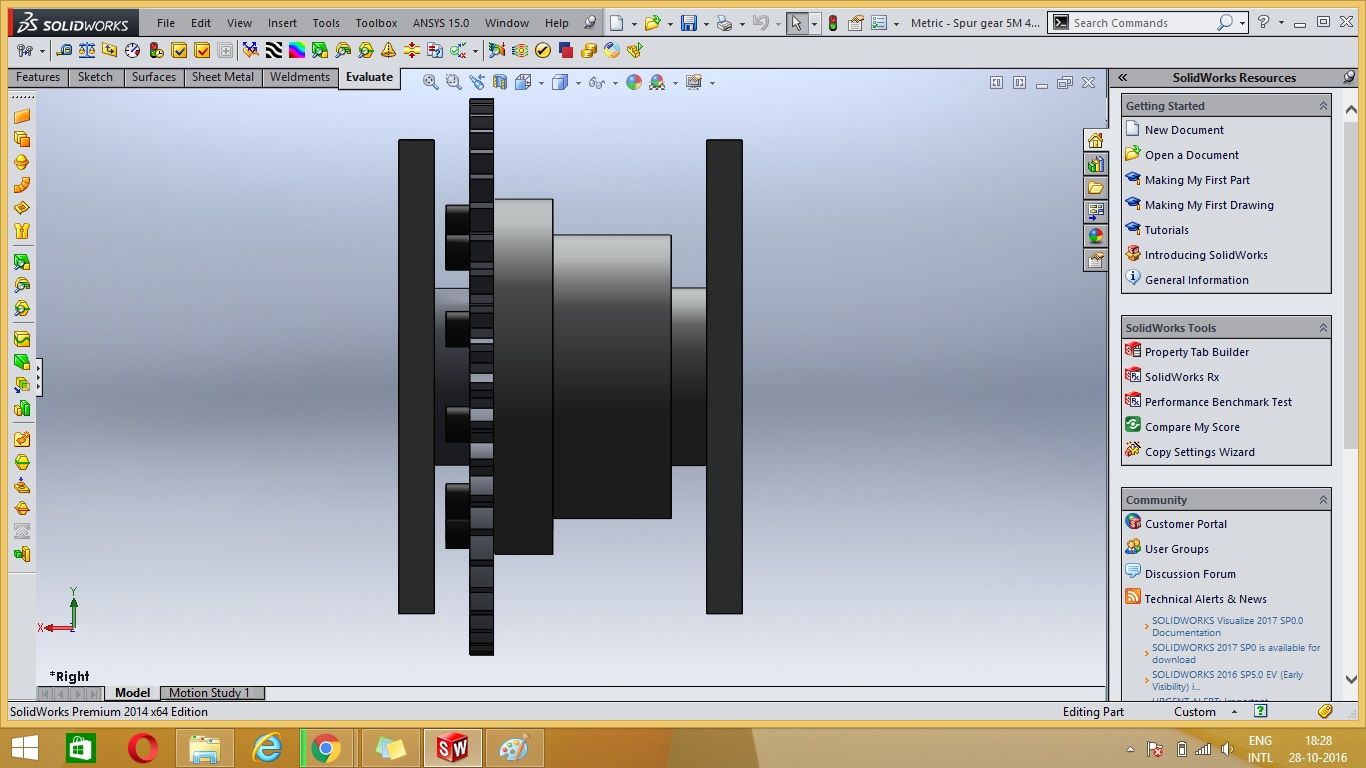This screenshot has height=768, width=1366.
Task: Pin the menu bar pushpin
Action: point(590,23)
